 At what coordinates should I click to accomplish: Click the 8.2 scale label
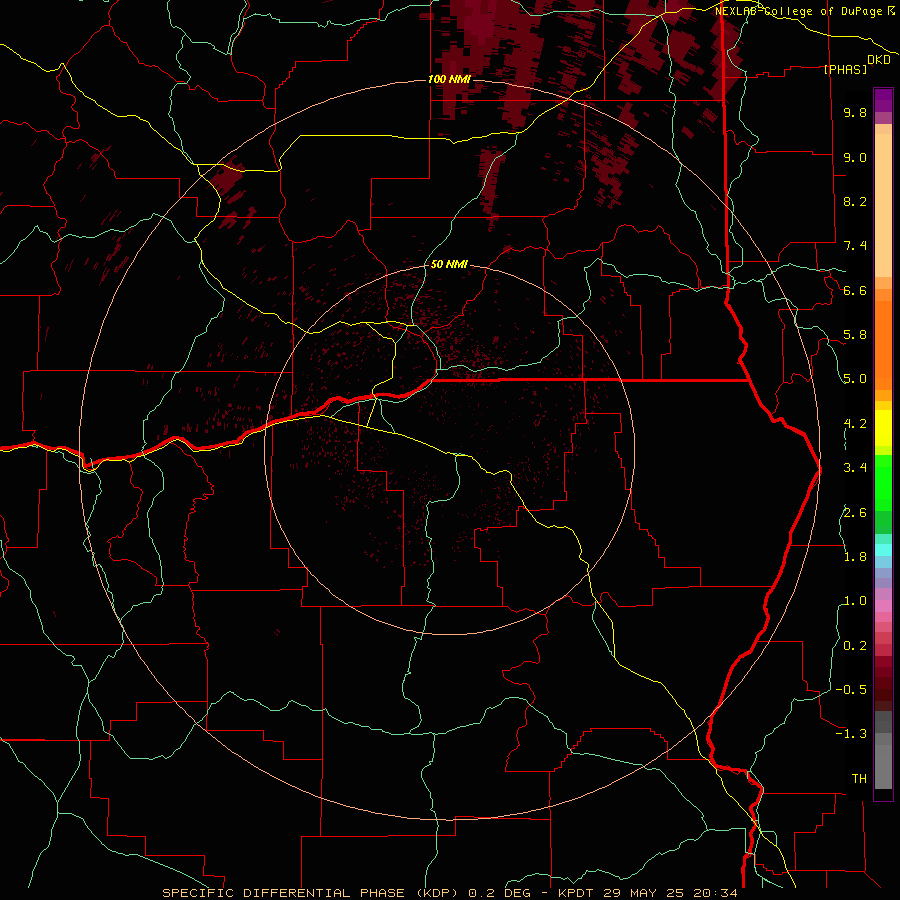pyautogui.click(x=855, y=201)
